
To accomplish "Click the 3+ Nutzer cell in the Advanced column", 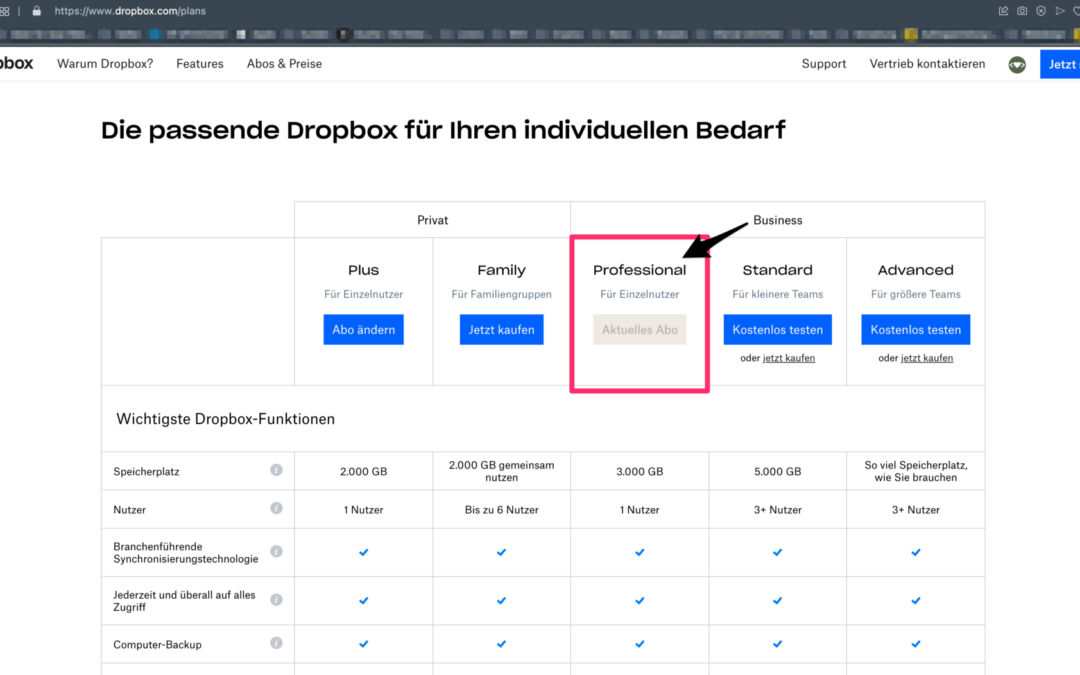I will [x=915, y=510].
